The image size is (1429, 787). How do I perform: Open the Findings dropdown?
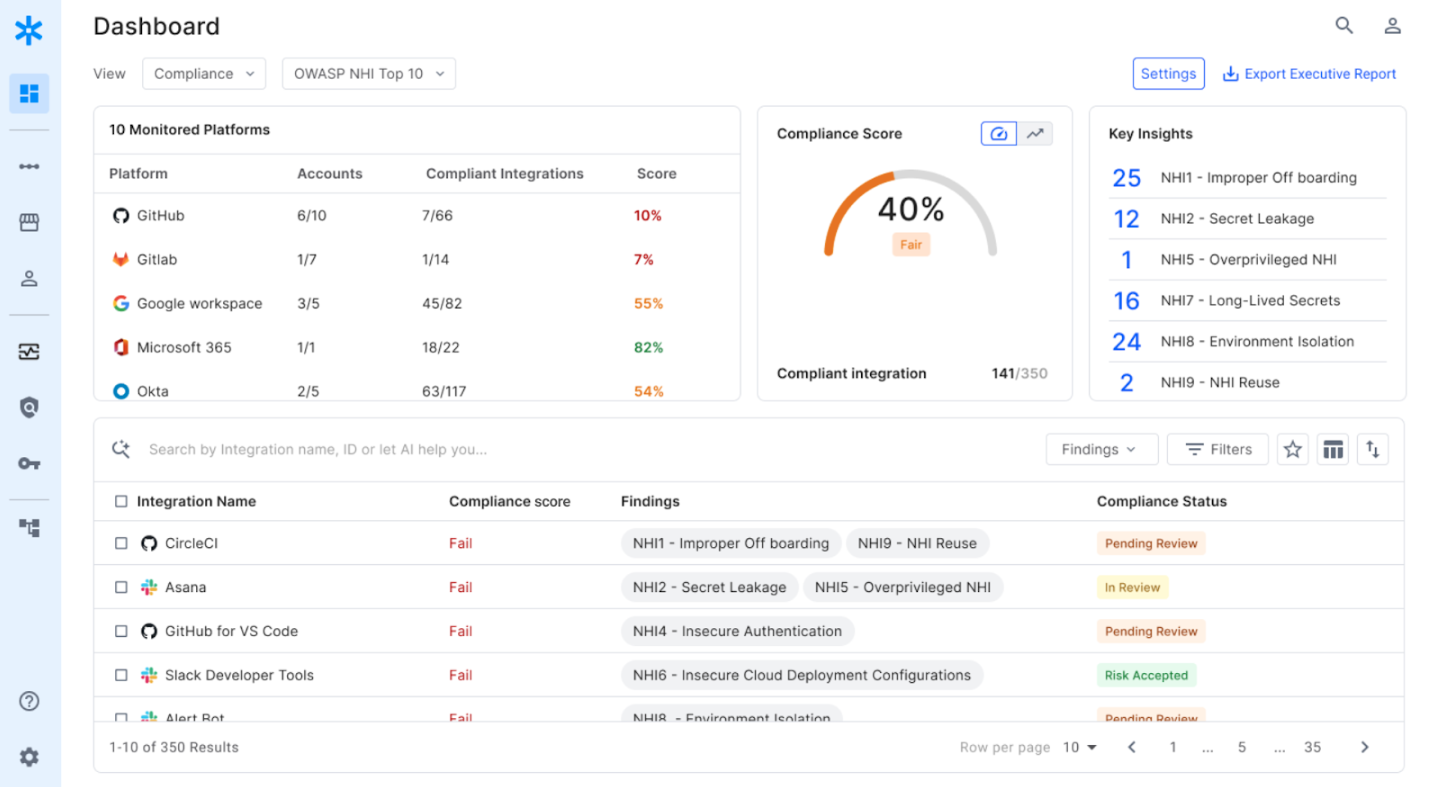coord(1101,450)
